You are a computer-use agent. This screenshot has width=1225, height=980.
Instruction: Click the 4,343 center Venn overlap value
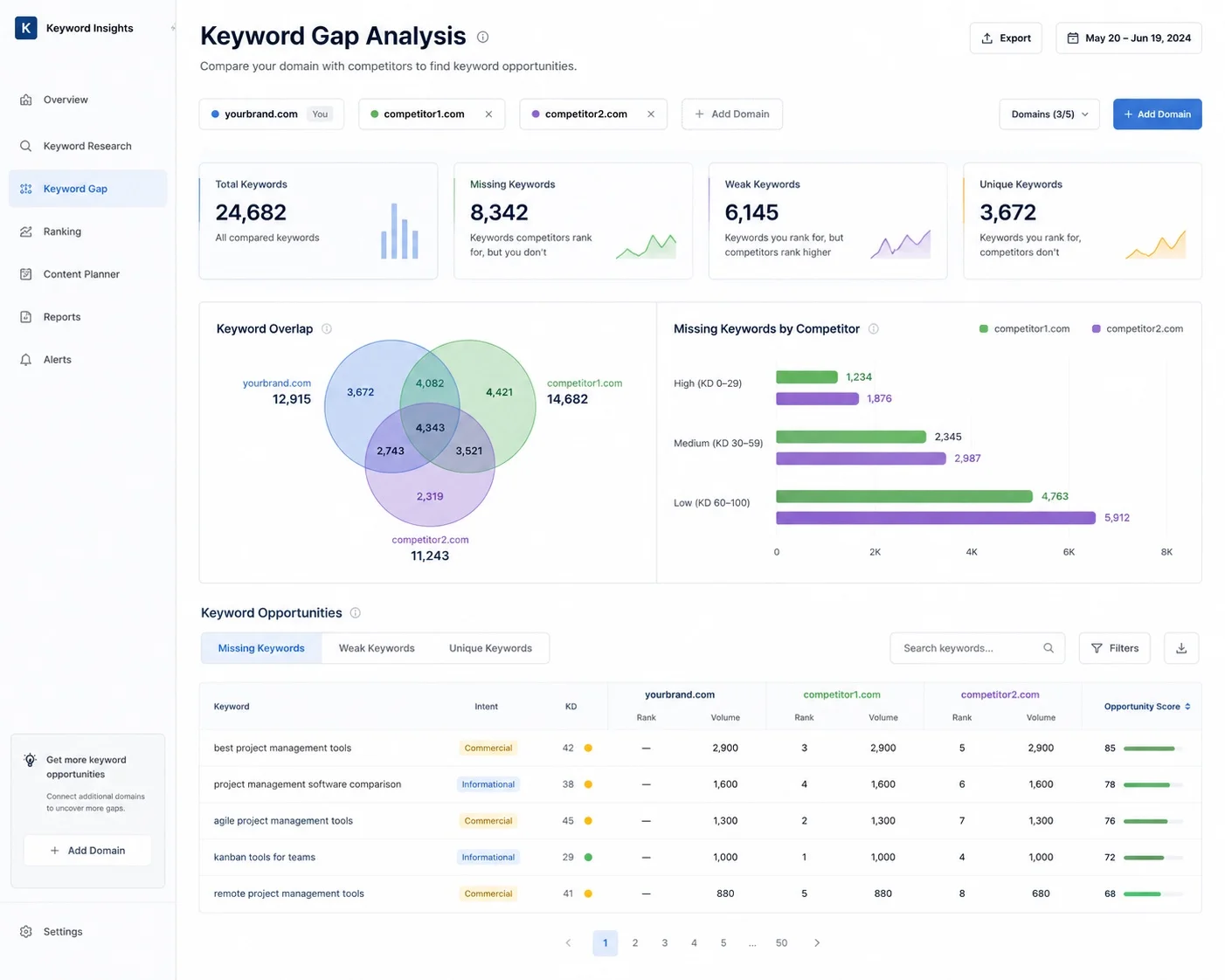pyautogui.click(x=430, y=428)
